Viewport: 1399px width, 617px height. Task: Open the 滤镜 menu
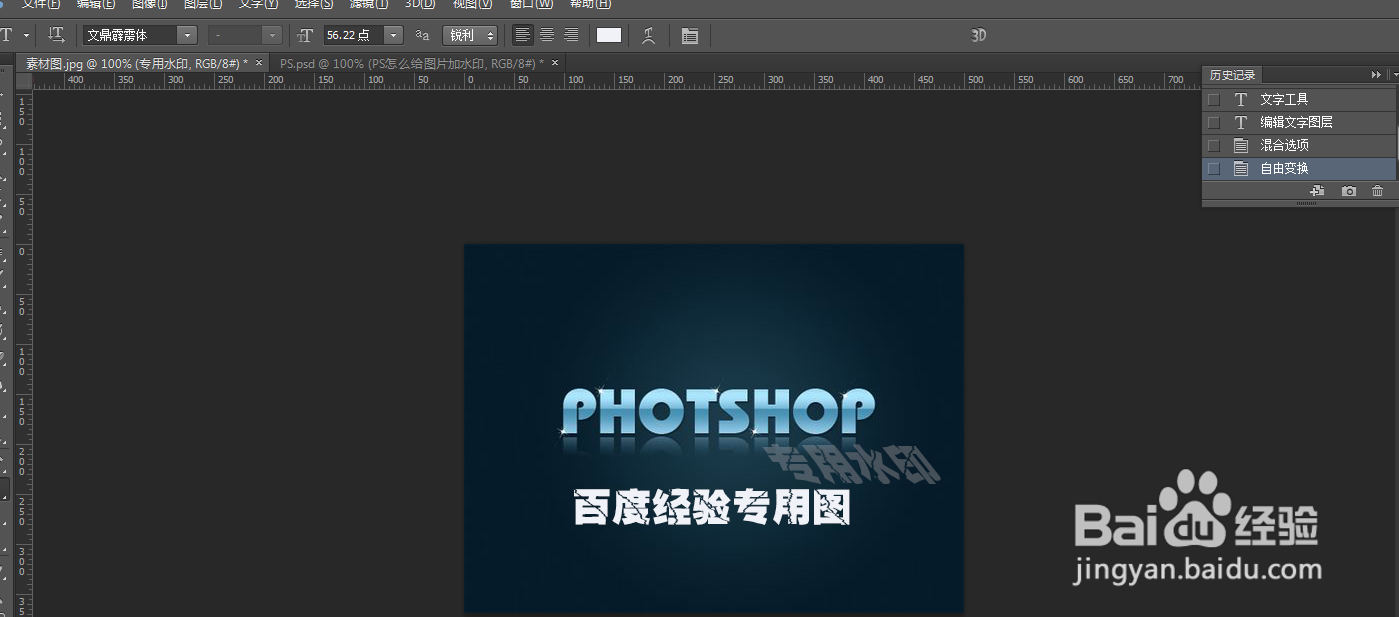[x=367, y=5]
